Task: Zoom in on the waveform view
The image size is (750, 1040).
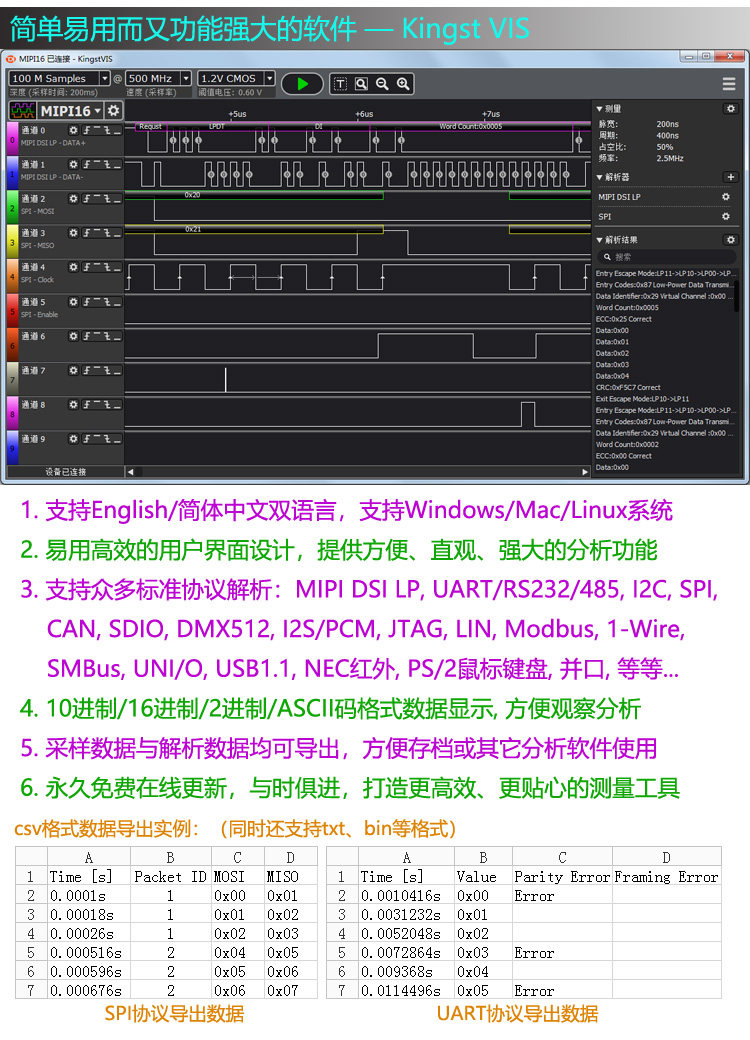Action: pos(403,84)
